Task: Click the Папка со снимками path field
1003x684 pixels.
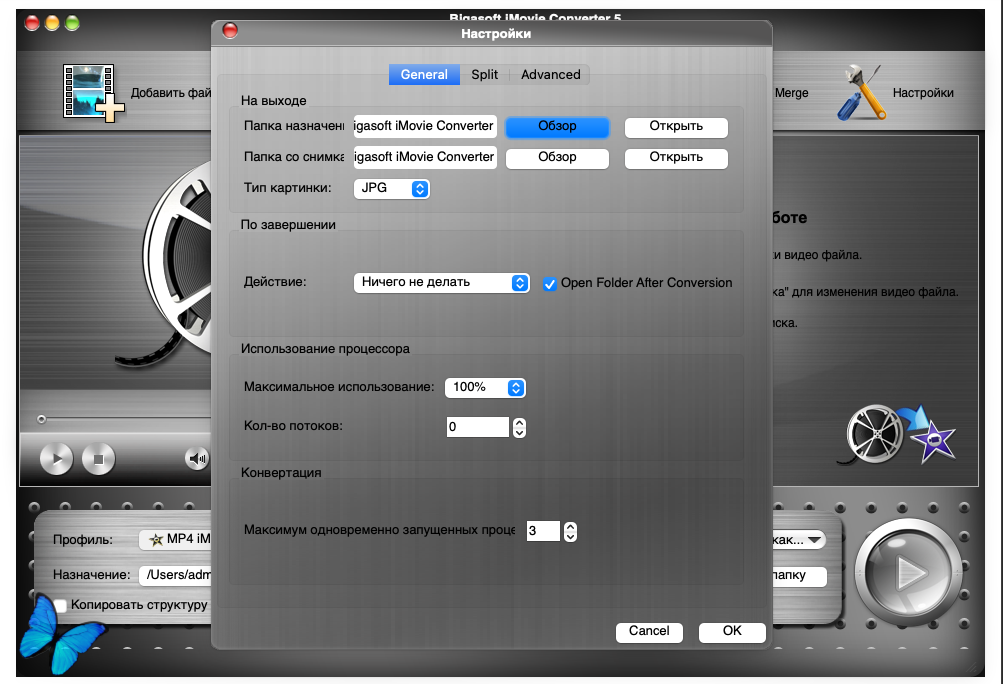Action: tap(425, 157)
